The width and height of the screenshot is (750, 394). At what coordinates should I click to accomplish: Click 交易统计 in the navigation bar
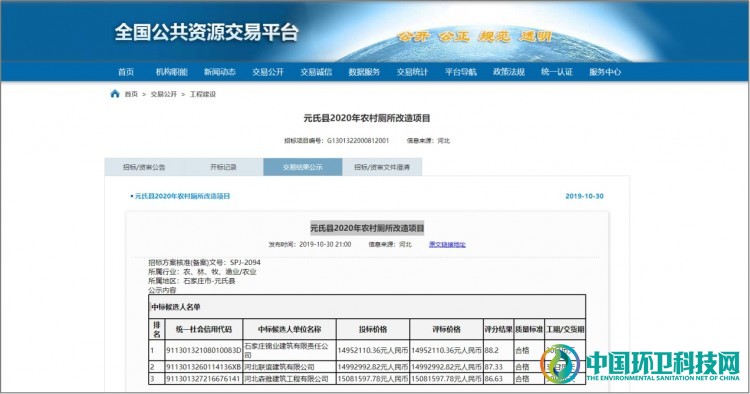coord(412,72)
